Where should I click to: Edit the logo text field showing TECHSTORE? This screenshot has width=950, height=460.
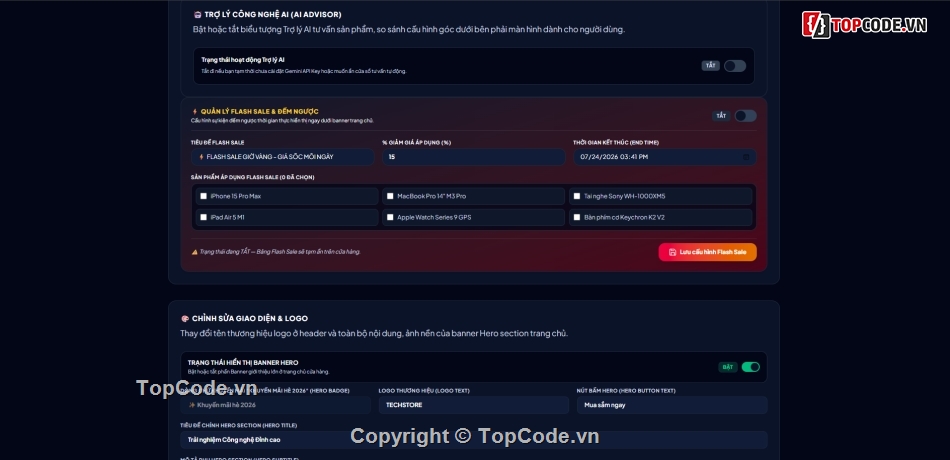474,405
